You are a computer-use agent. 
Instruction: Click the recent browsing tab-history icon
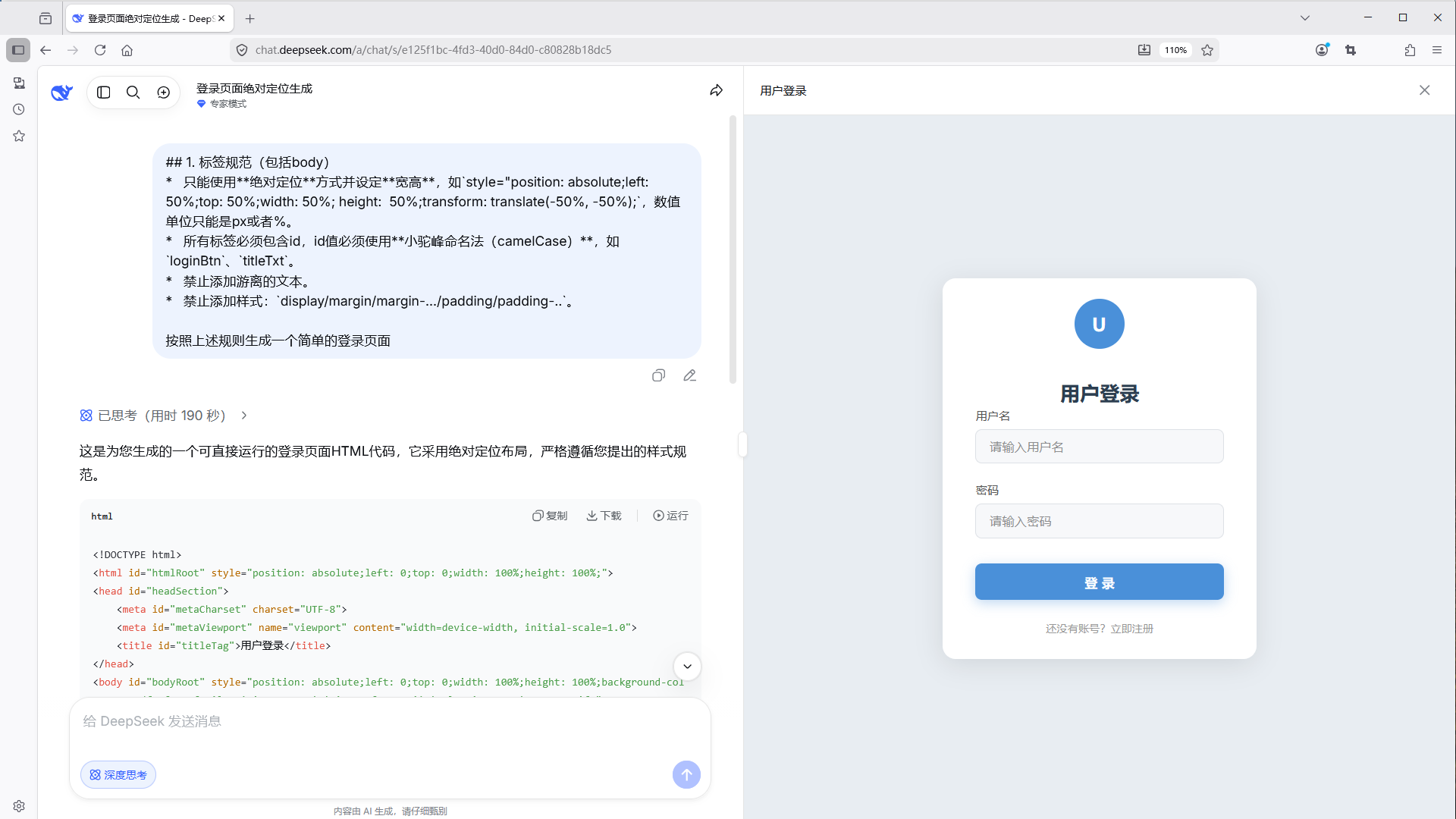coord(45,18)
